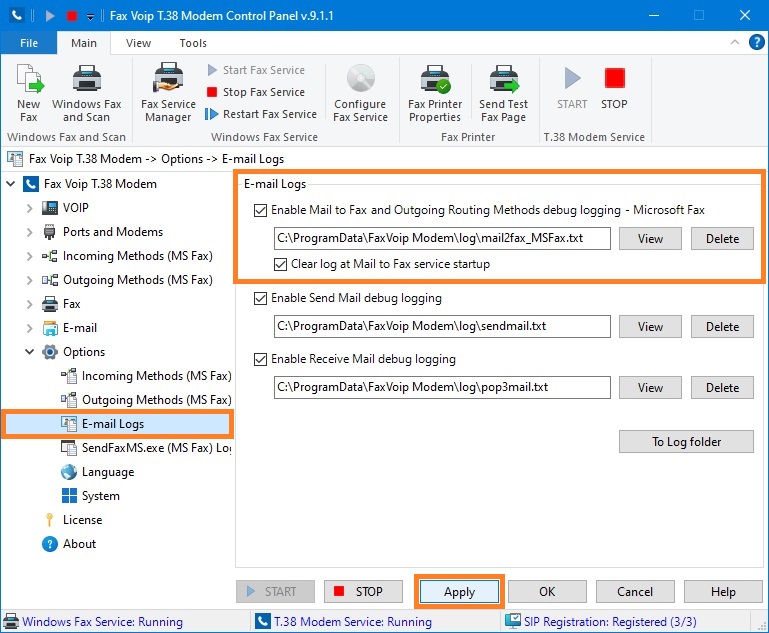Expand the E-mail node

(x=29, y=329)
